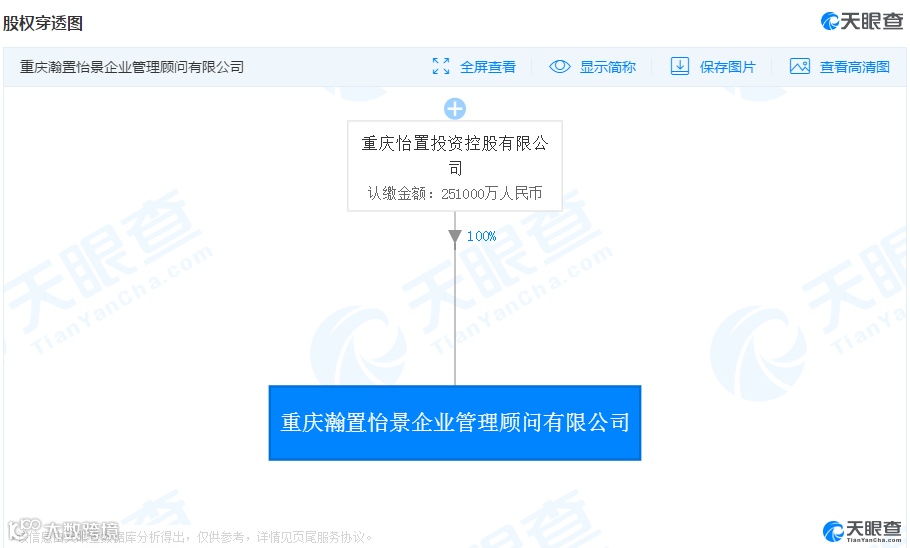This screenshot has height=548, width=910.
Task: Click company name in the toolbar header
Action: tap(132, 67)
